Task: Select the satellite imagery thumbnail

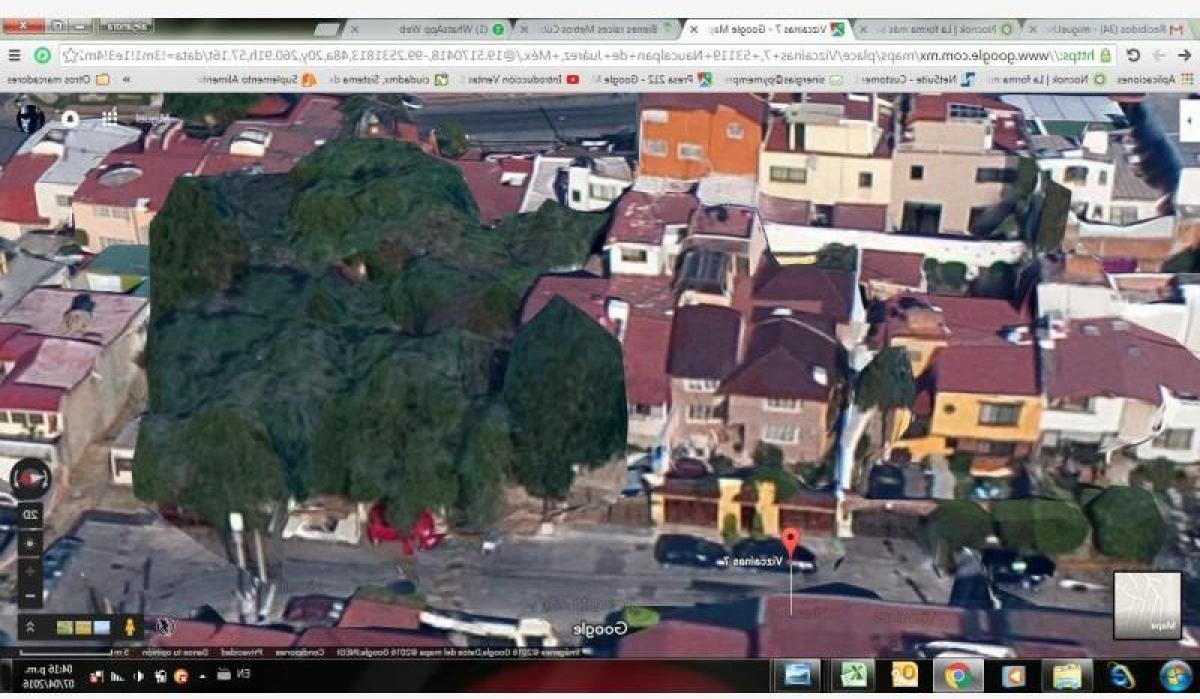Action: coord(65,627)
